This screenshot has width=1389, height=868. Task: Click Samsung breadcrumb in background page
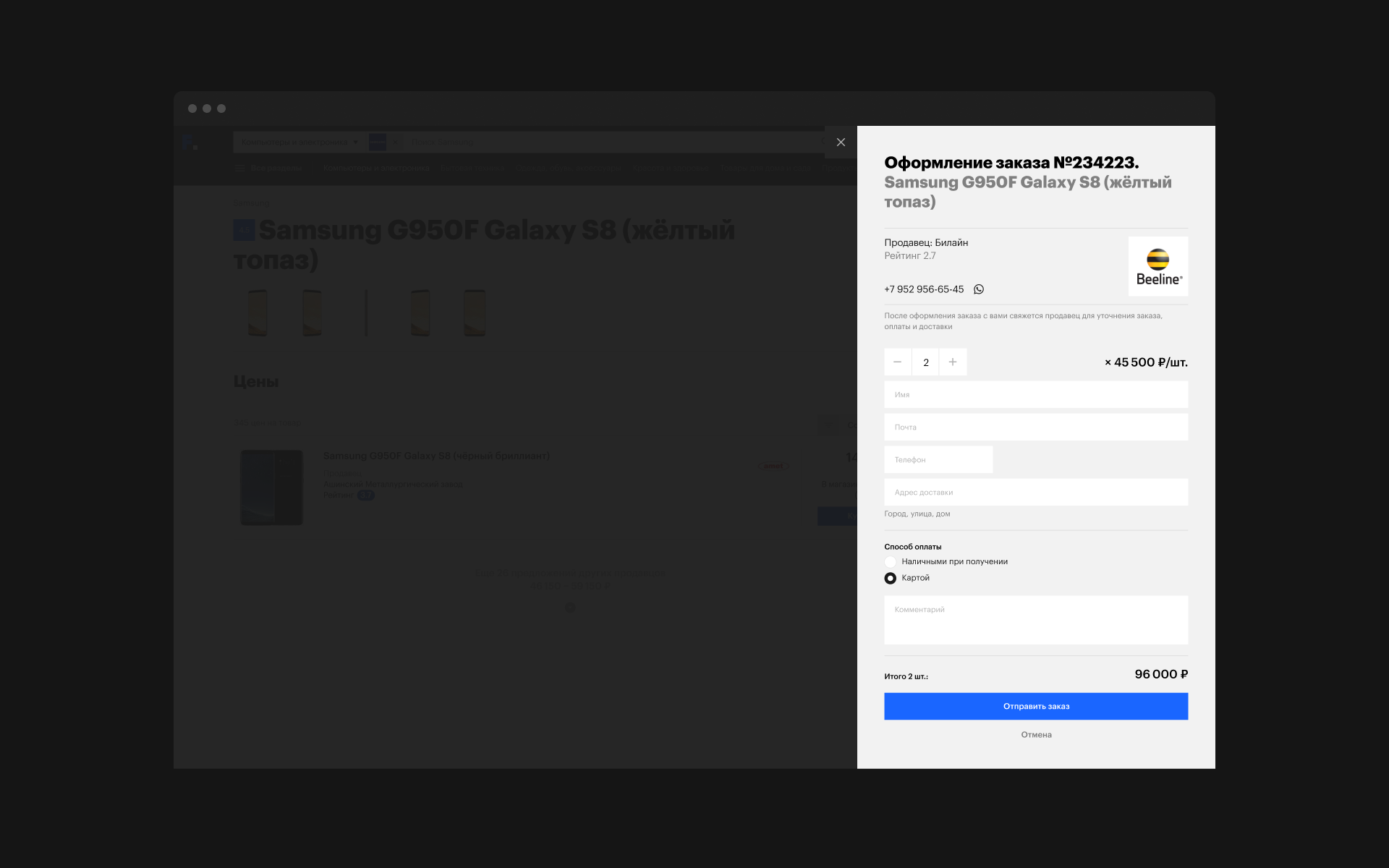pos(251,203)
